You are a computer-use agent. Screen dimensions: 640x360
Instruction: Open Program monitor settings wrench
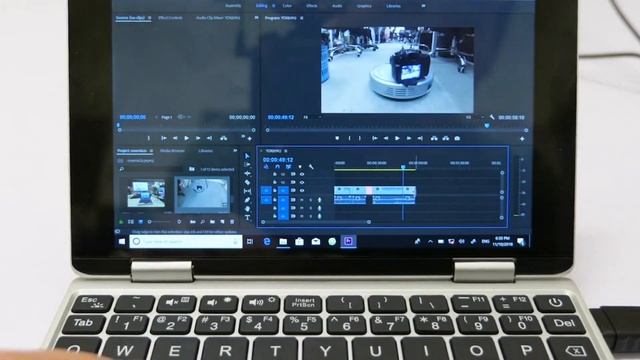492,117
